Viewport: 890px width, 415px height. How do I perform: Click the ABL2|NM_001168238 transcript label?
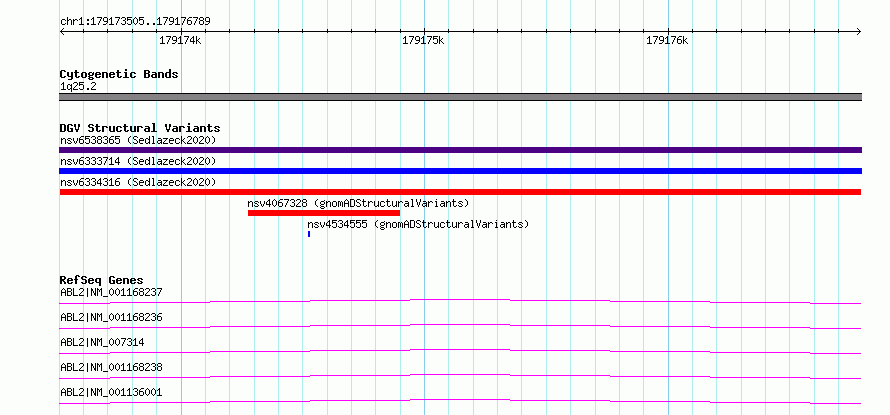(x=111, y=367)
